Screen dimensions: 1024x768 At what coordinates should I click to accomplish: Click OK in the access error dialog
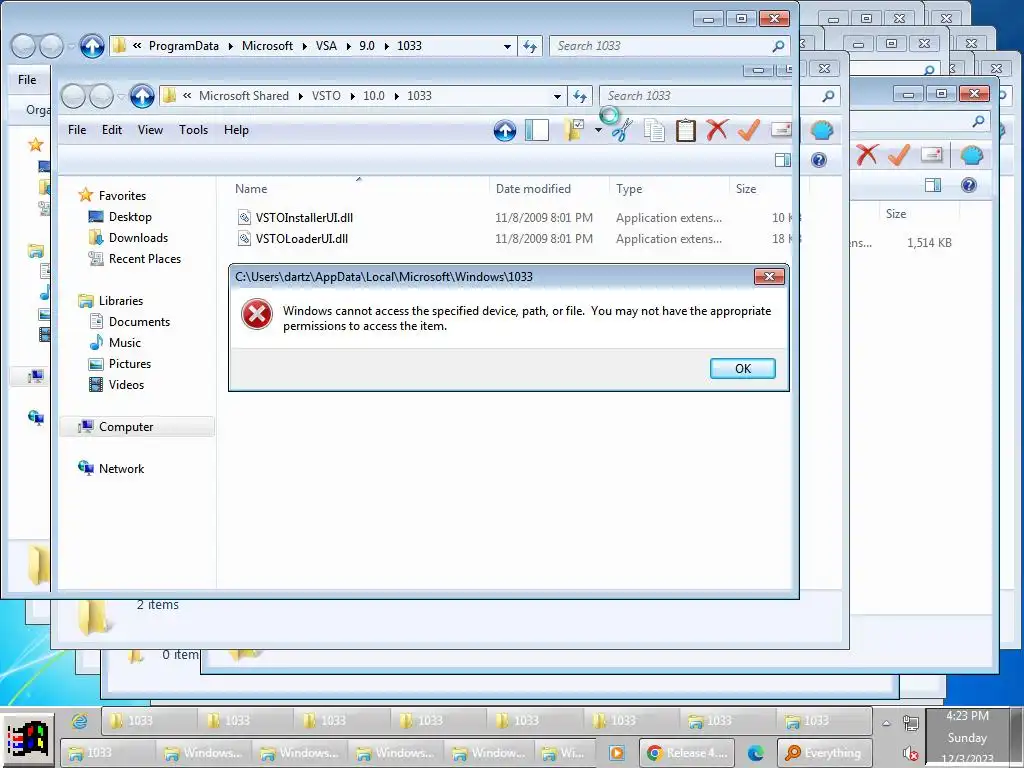pos(743,368)
